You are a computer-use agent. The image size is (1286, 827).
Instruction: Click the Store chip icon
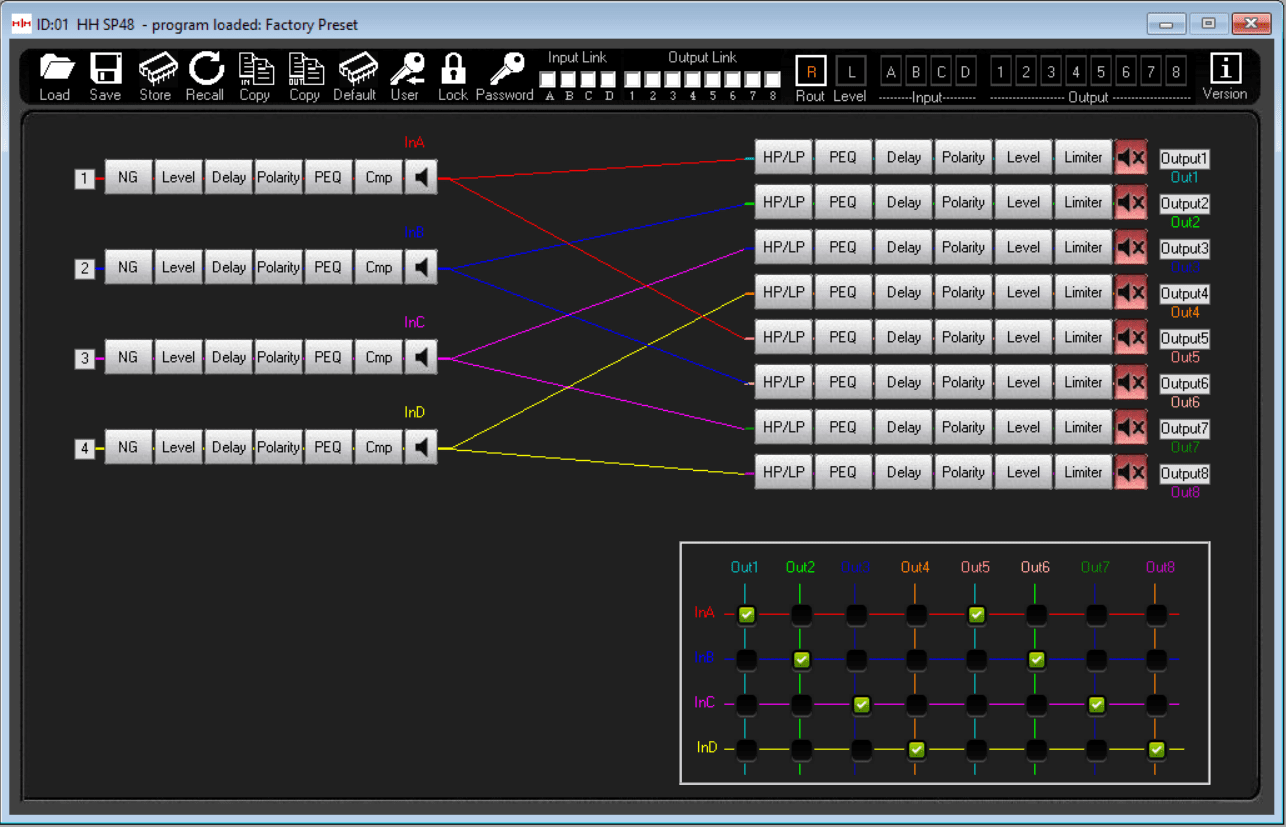coord(157,69)
